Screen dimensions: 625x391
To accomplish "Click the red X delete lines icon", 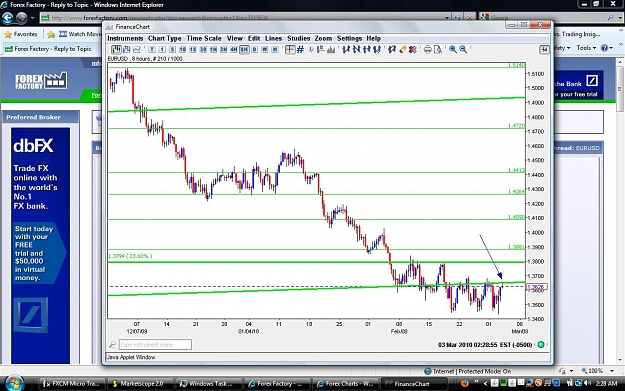I will [x=413, y=49].
